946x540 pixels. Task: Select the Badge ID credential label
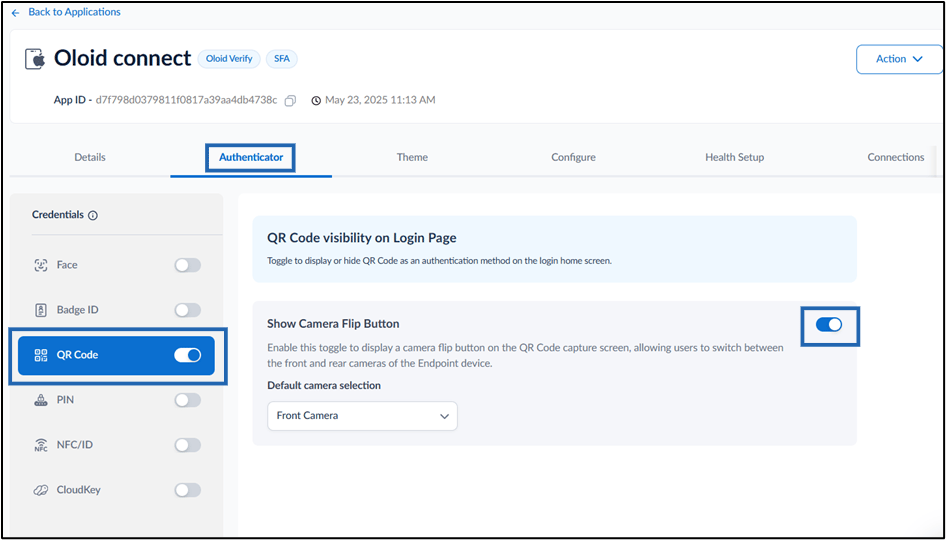pos(77,310)
